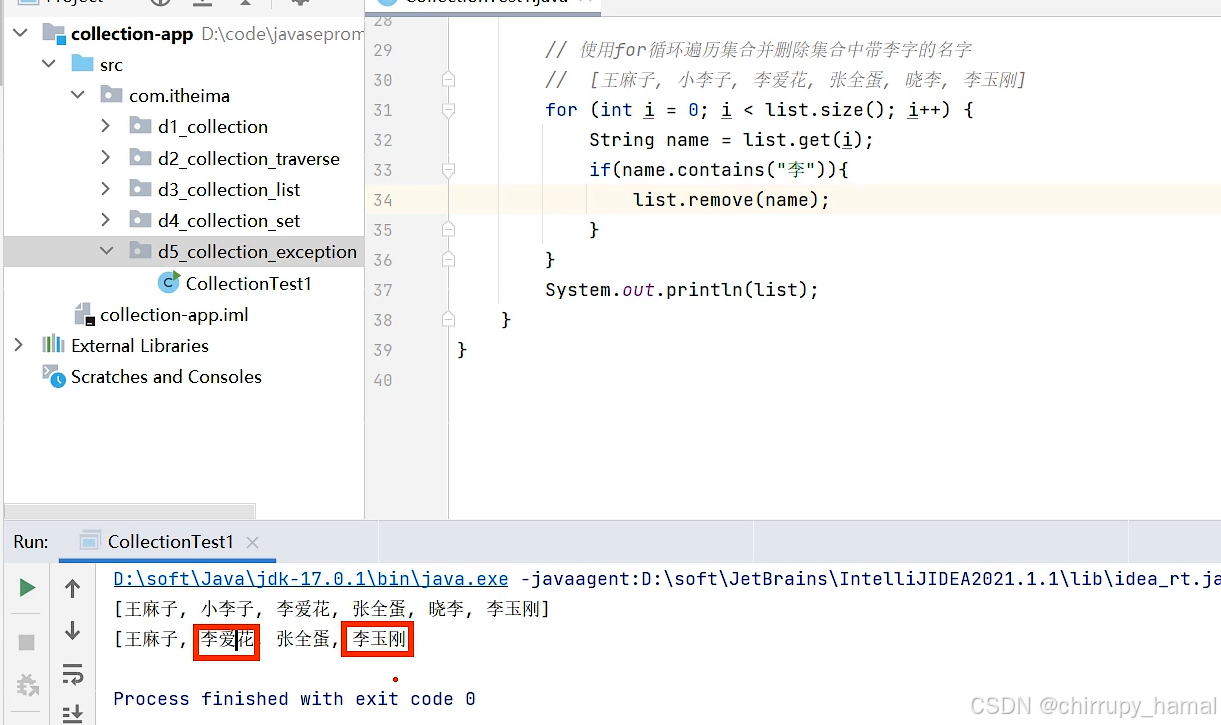Viewport: 1221px width, 725px height.
Task: Click the grayed-out attach debugger bug icon
Action: pyautogui.click(x=27, y=686)
